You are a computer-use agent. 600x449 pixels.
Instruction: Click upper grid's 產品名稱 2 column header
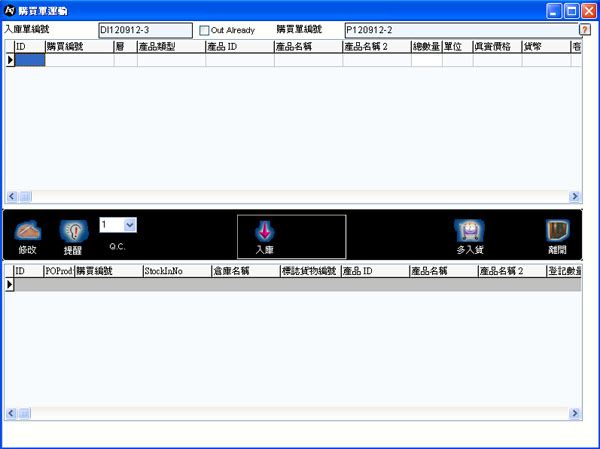point(377,47)
